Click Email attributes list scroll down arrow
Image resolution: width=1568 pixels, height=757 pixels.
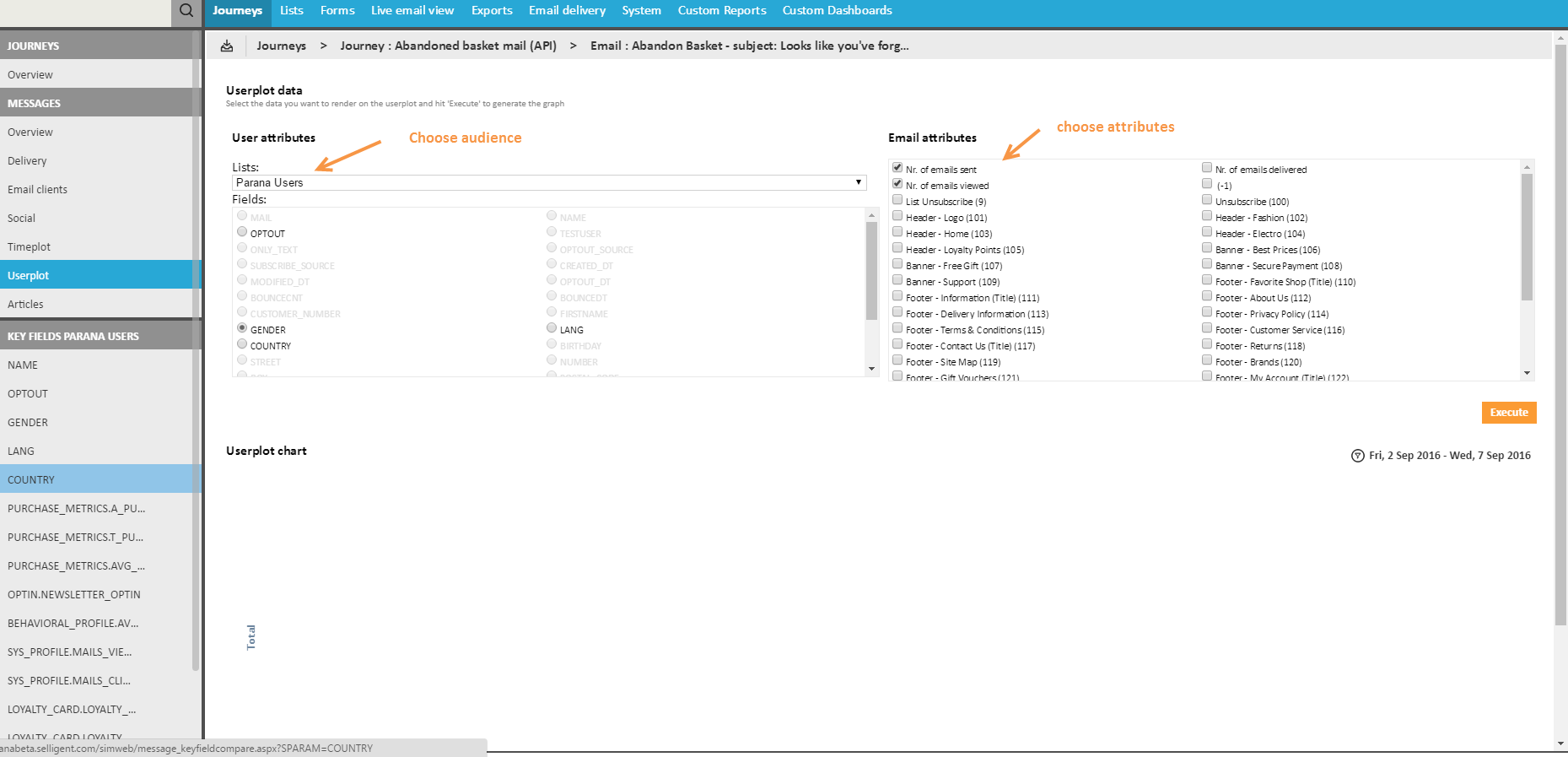tap(1527, 373)
